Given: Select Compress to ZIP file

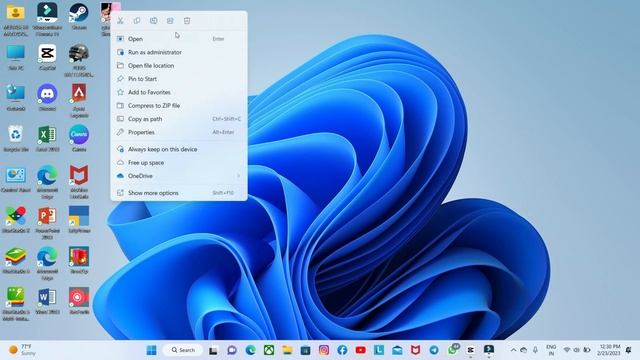Looking at the screenshot, I should 179,106.
